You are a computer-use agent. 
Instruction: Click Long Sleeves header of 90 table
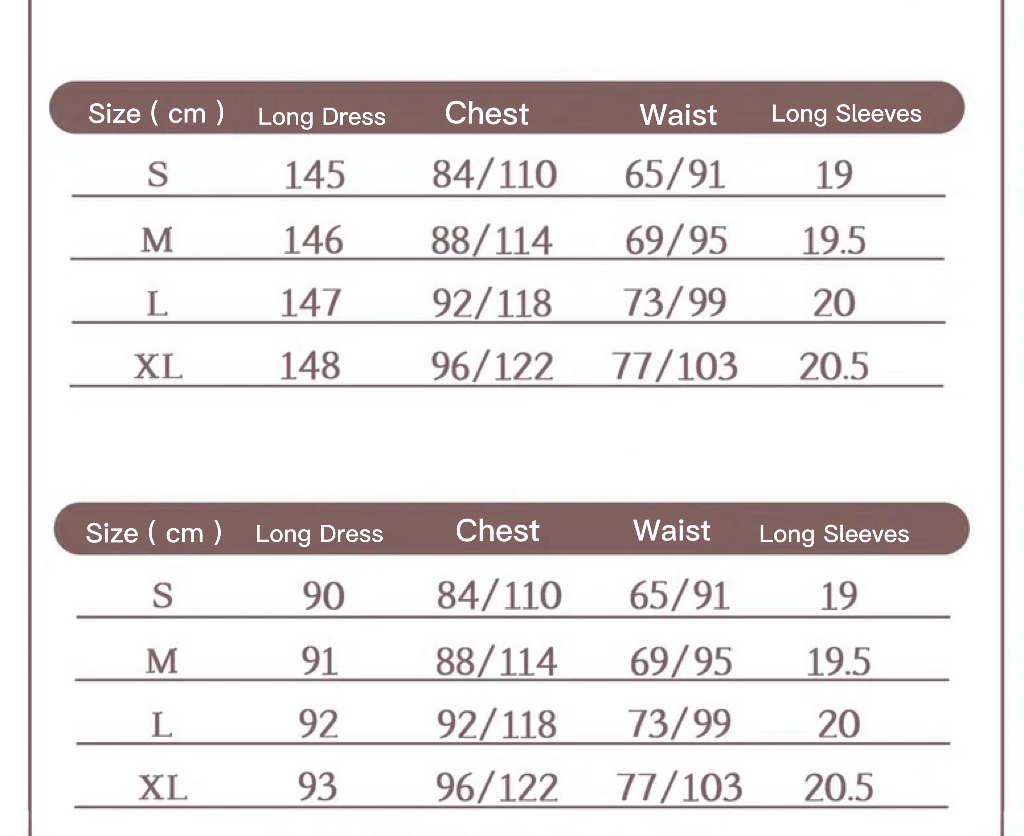point(834,534)
